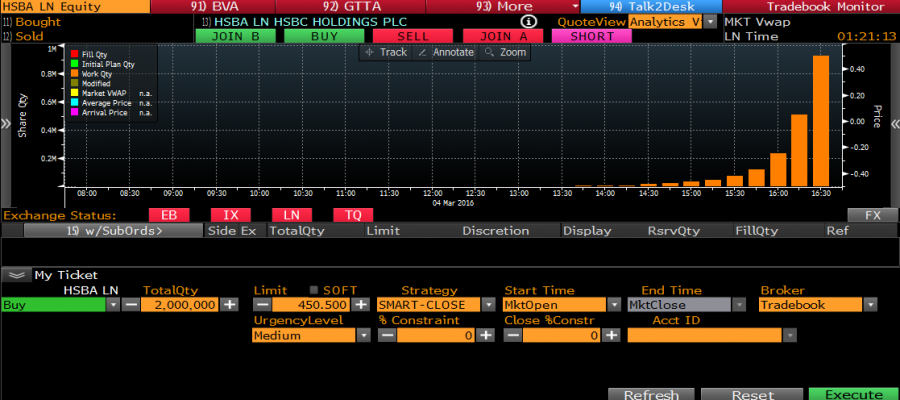
Task: Collapse the right chart panel arrows
Action: pyautogui.click(x=894, y=123)
